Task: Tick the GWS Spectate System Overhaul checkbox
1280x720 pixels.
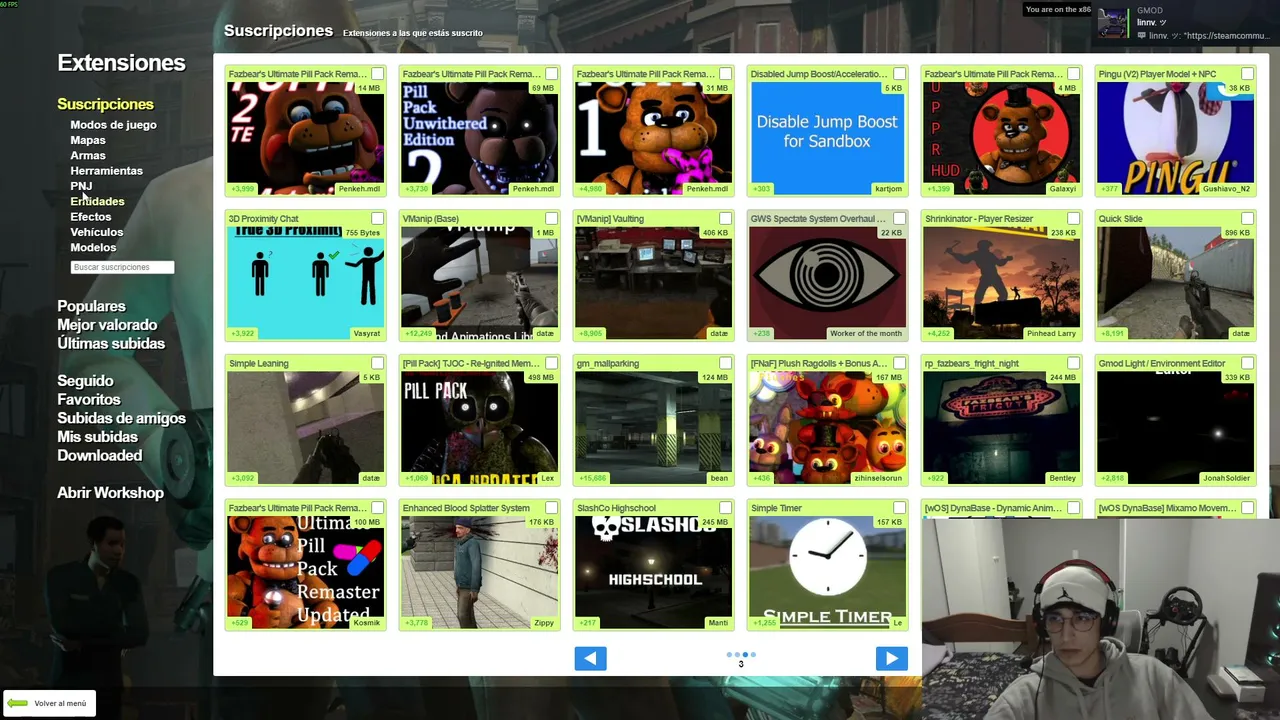Action: tap(900, 219)
